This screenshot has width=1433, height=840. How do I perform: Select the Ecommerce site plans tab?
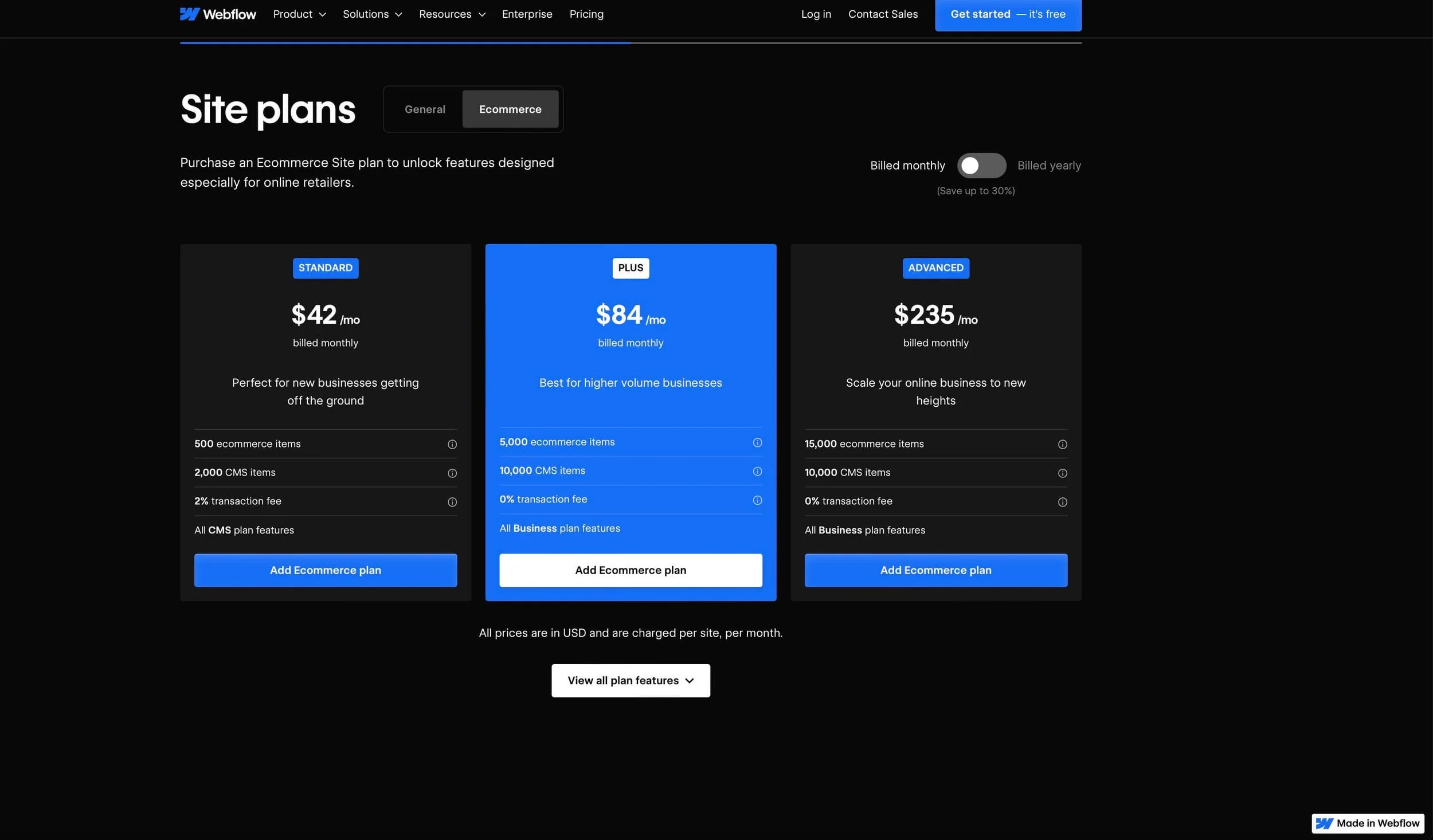tap(510, 109)
